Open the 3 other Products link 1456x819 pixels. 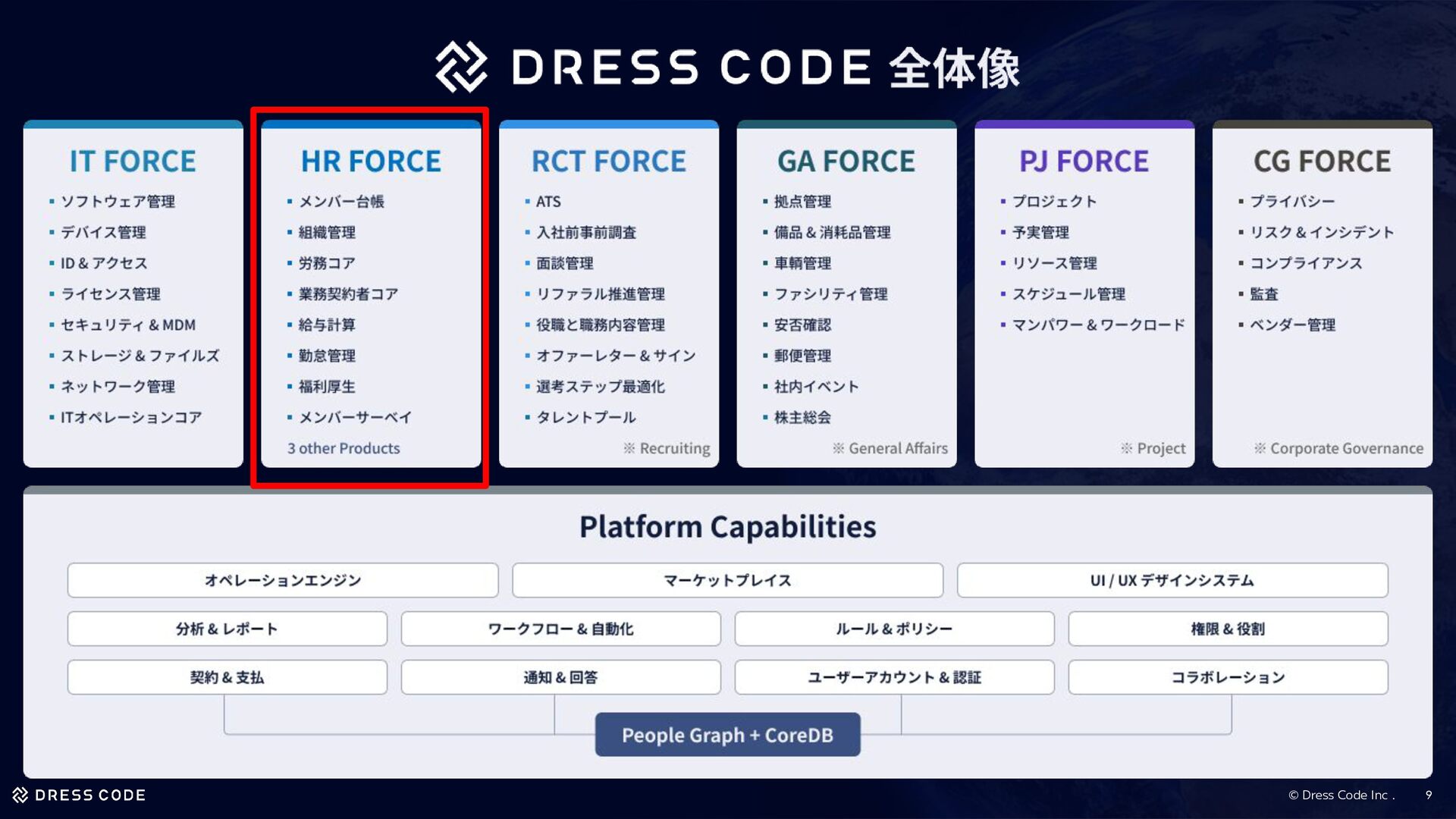click(x=344, y=448)
